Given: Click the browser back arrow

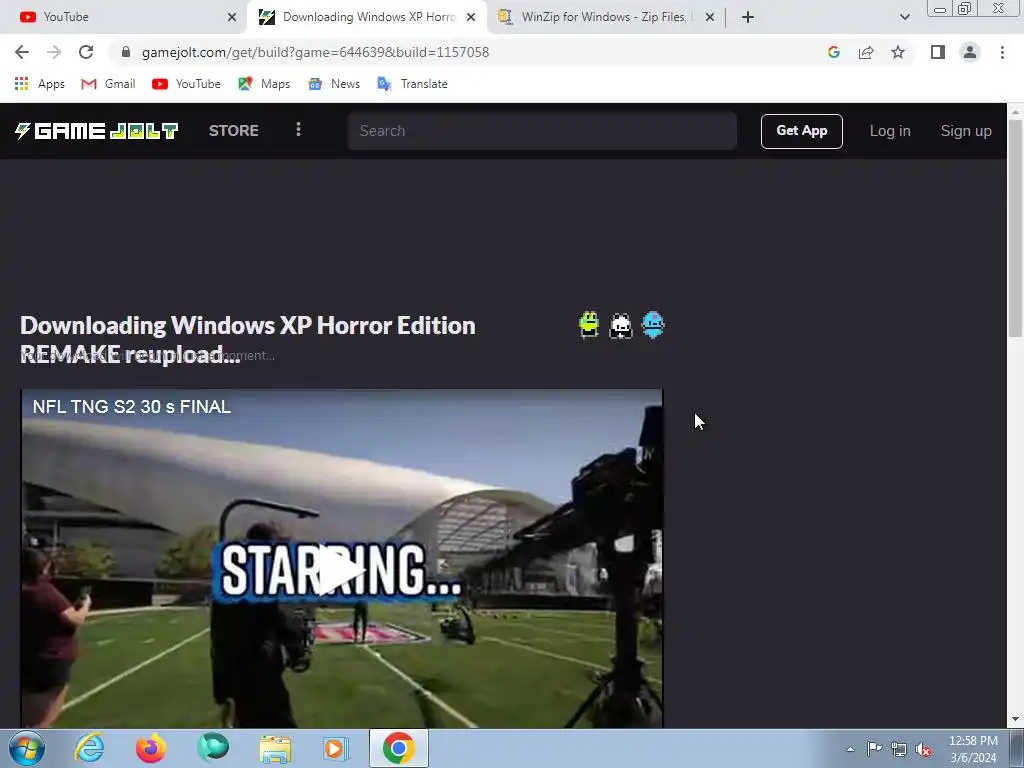Looking at the screenshot, I should pos(22,52).
